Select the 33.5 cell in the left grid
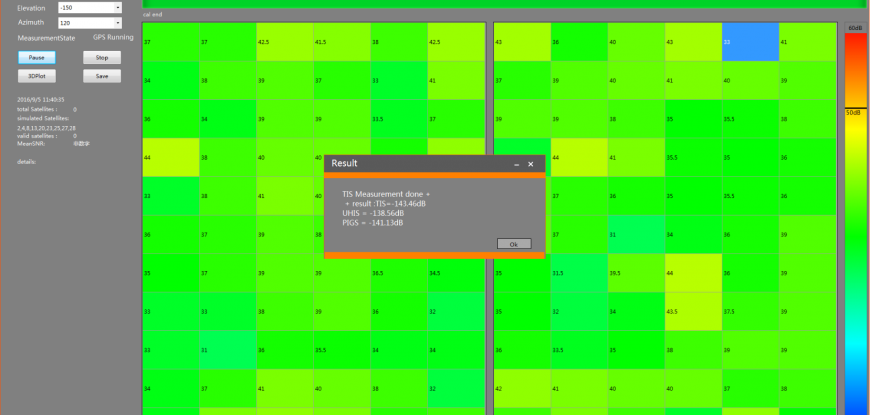 coord(399,119)
